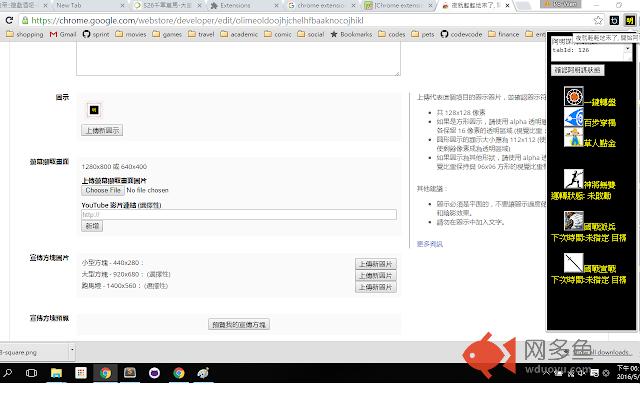
Task: Open the shopping bookmarks folder
Action: click(x=25, y=34)
